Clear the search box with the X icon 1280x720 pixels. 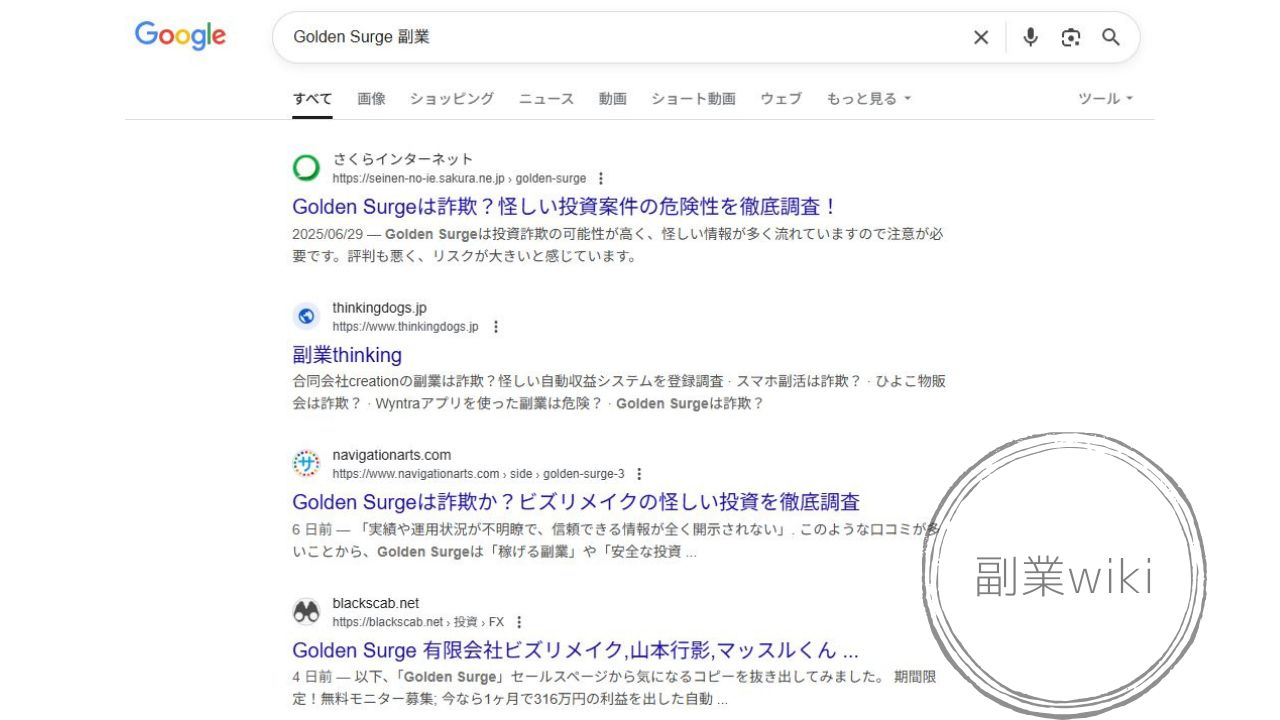pos(981,37)
